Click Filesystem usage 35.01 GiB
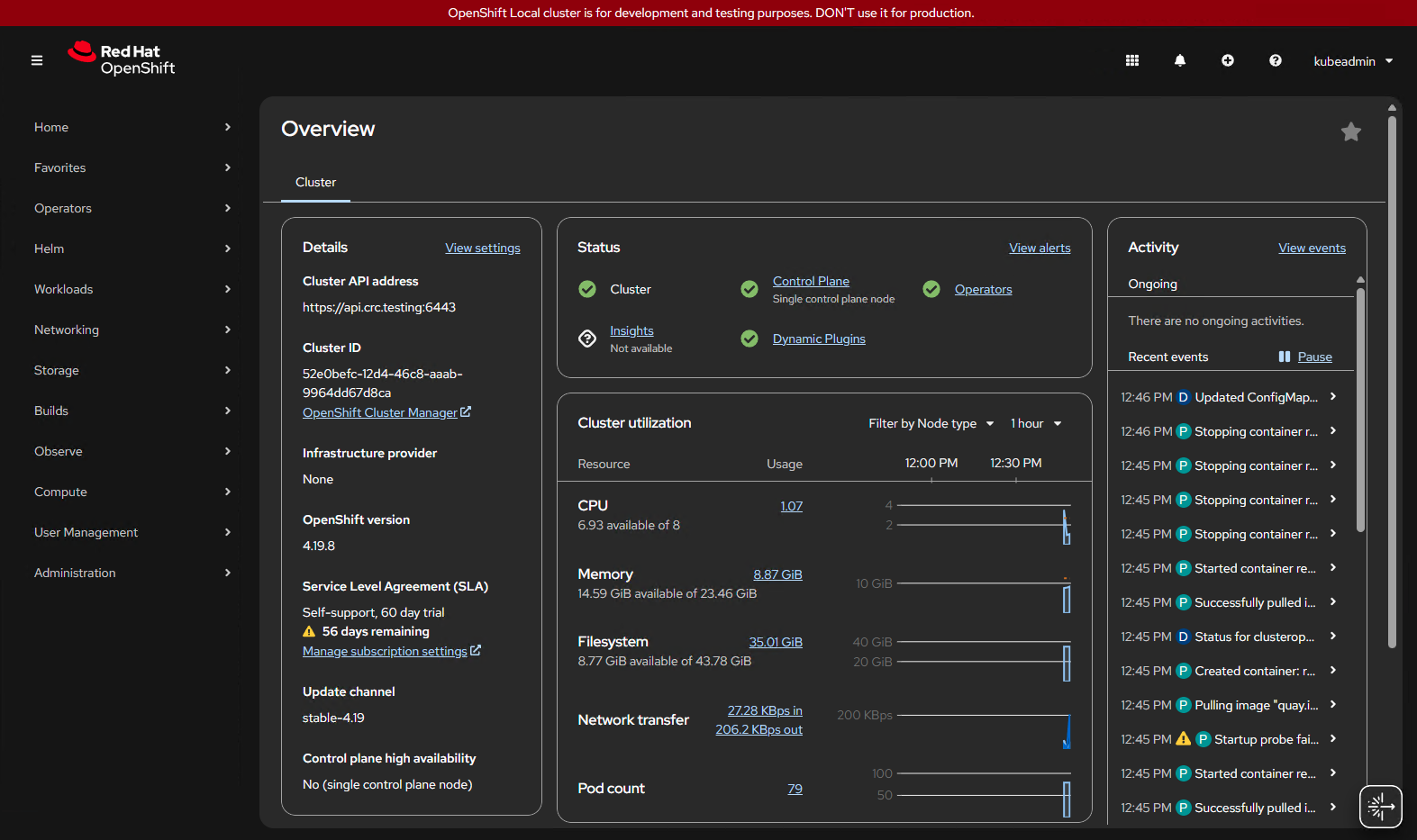 (776, 642)
